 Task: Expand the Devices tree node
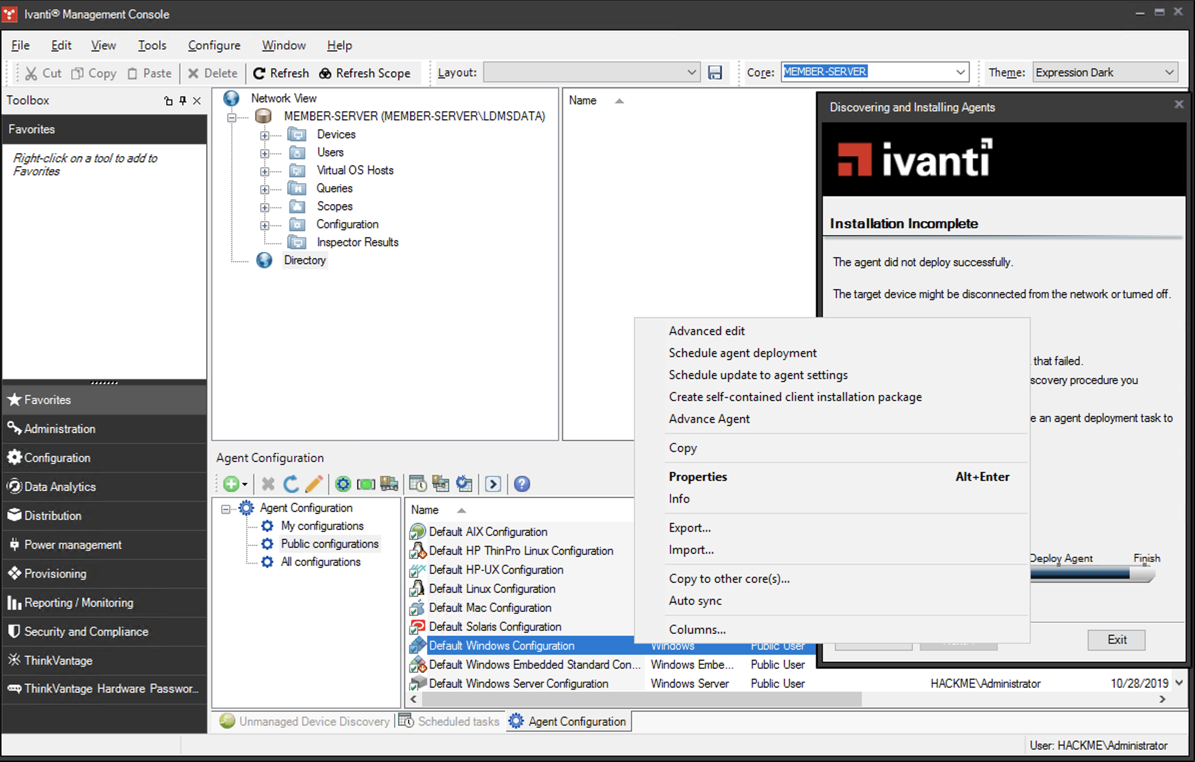tap(265, 135)
